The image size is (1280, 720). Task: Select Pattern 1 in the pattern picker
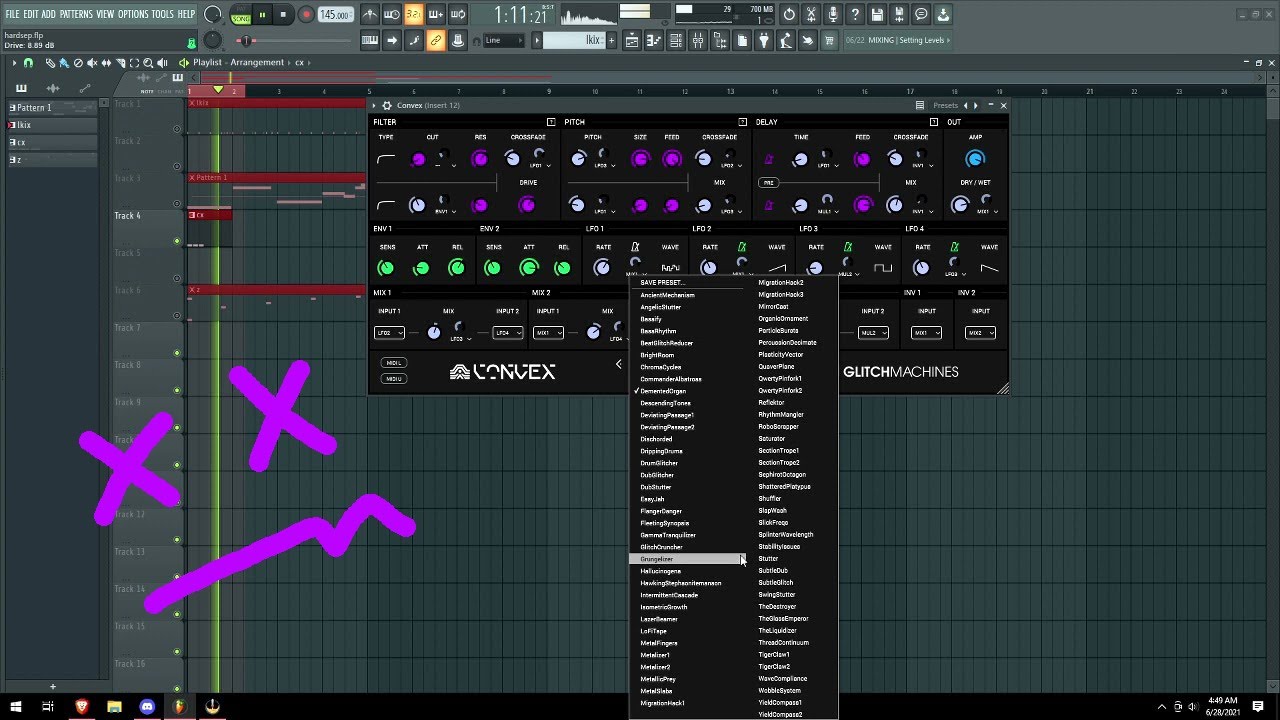click(54, 108)
